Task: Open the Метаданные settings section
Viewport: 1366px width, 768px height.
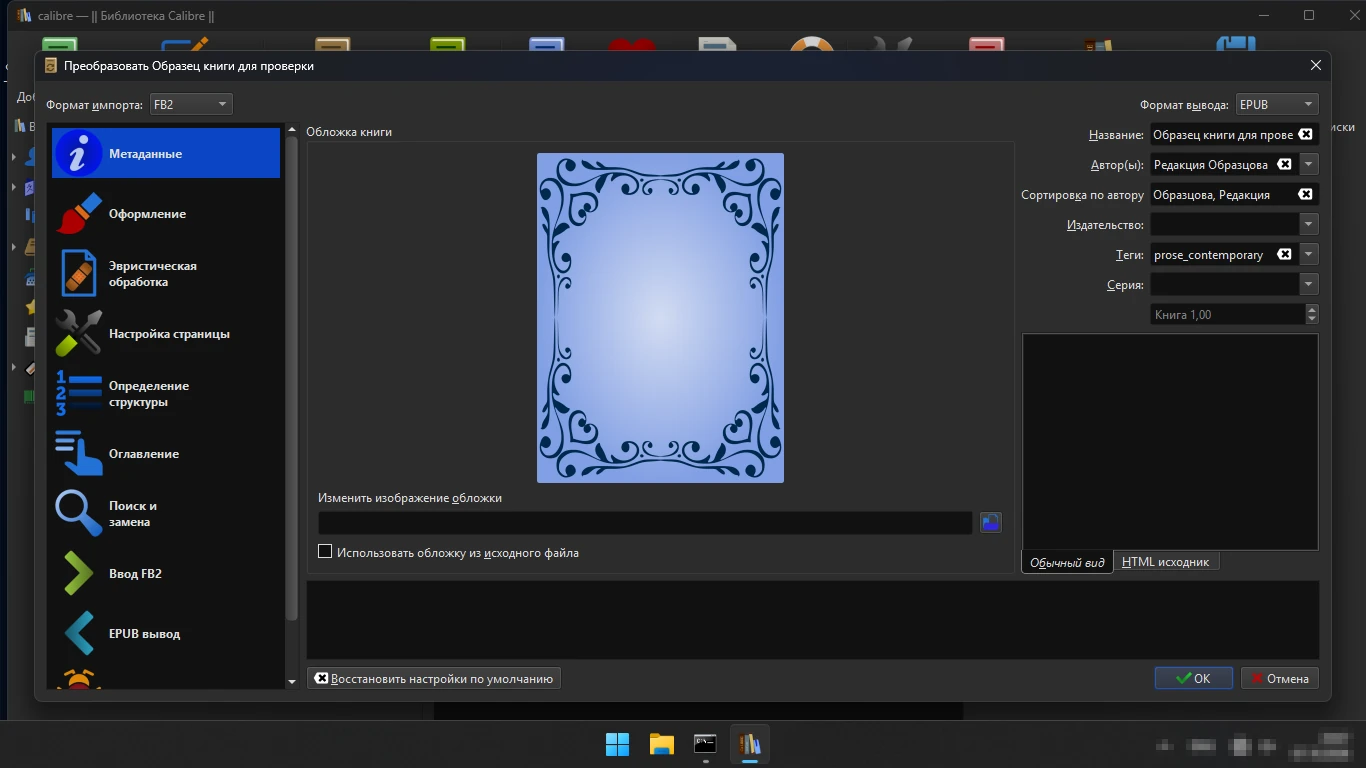Action: pyautogui.click(x=166, y=153)
